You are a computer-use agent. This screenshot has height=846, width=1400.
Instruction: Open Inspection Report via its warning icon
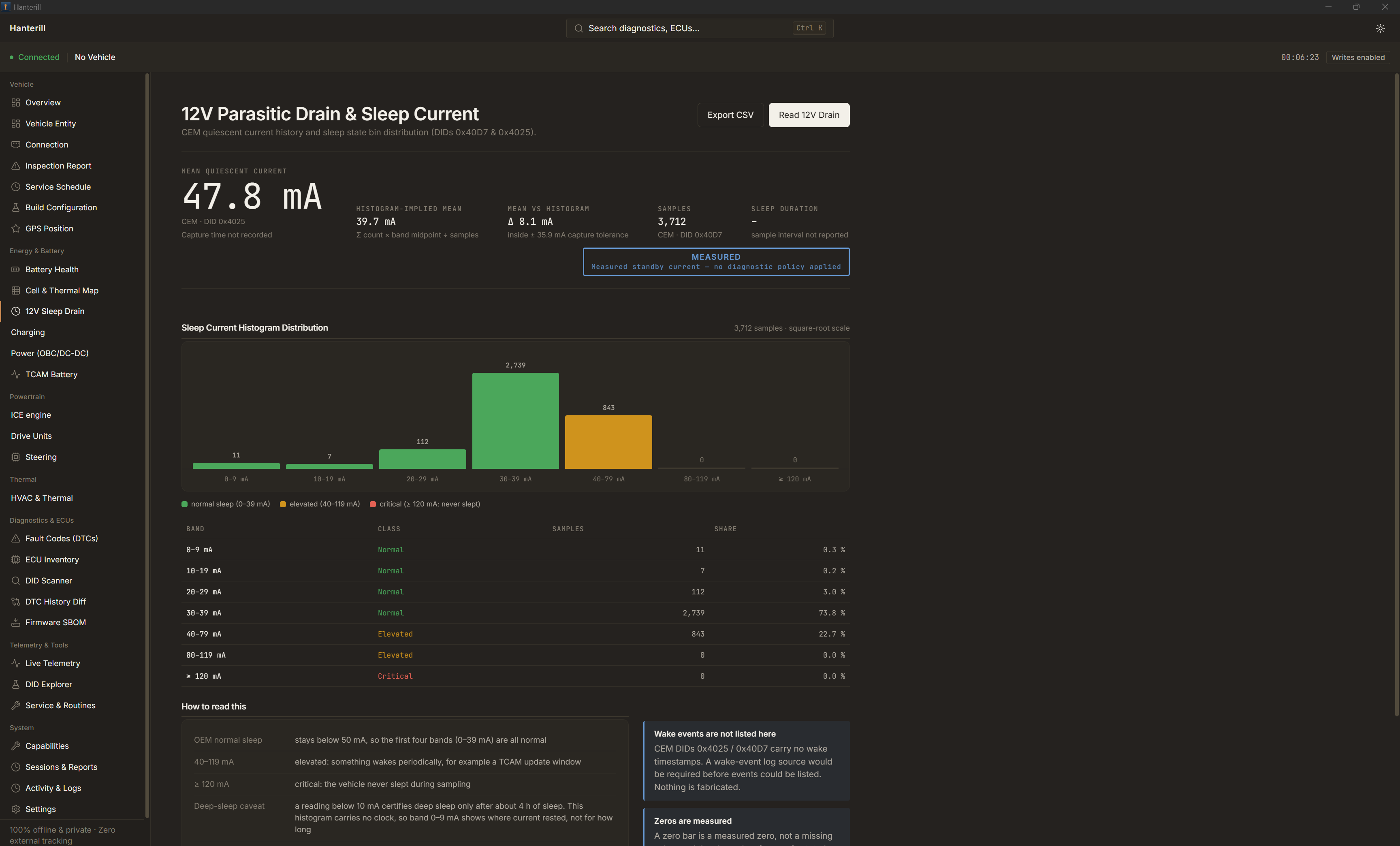(16, 166)
